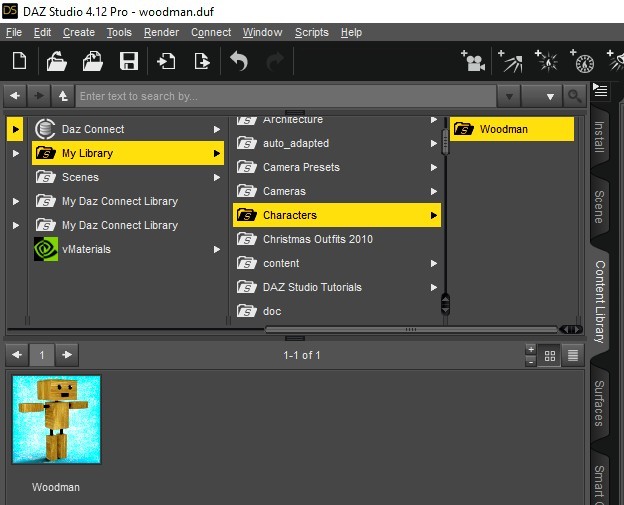Go to the next results page
This screenshot has width=624, height=505.
(67, 355)
